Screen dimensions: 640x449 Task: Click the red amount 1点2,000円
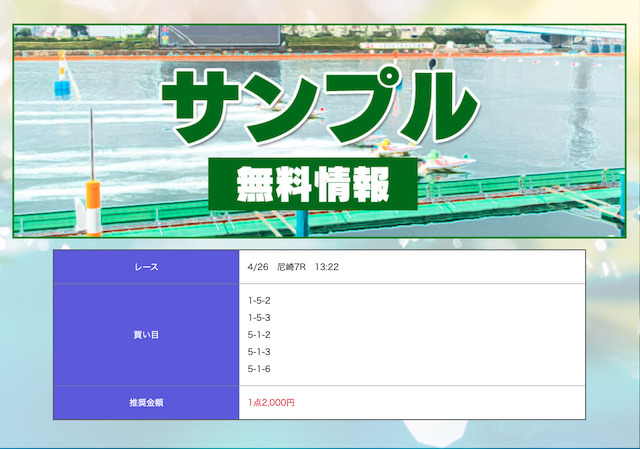pyautogui.click(x=271, y=402)
